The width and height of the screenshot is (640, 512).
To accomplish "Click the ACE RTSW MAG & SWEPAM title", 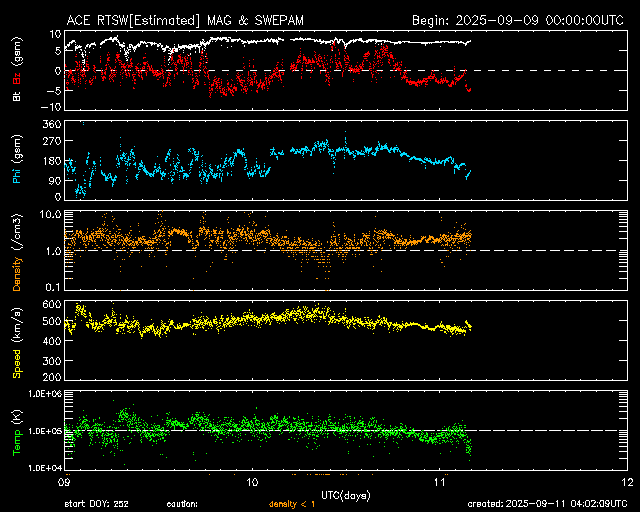I will pos(185,19).
